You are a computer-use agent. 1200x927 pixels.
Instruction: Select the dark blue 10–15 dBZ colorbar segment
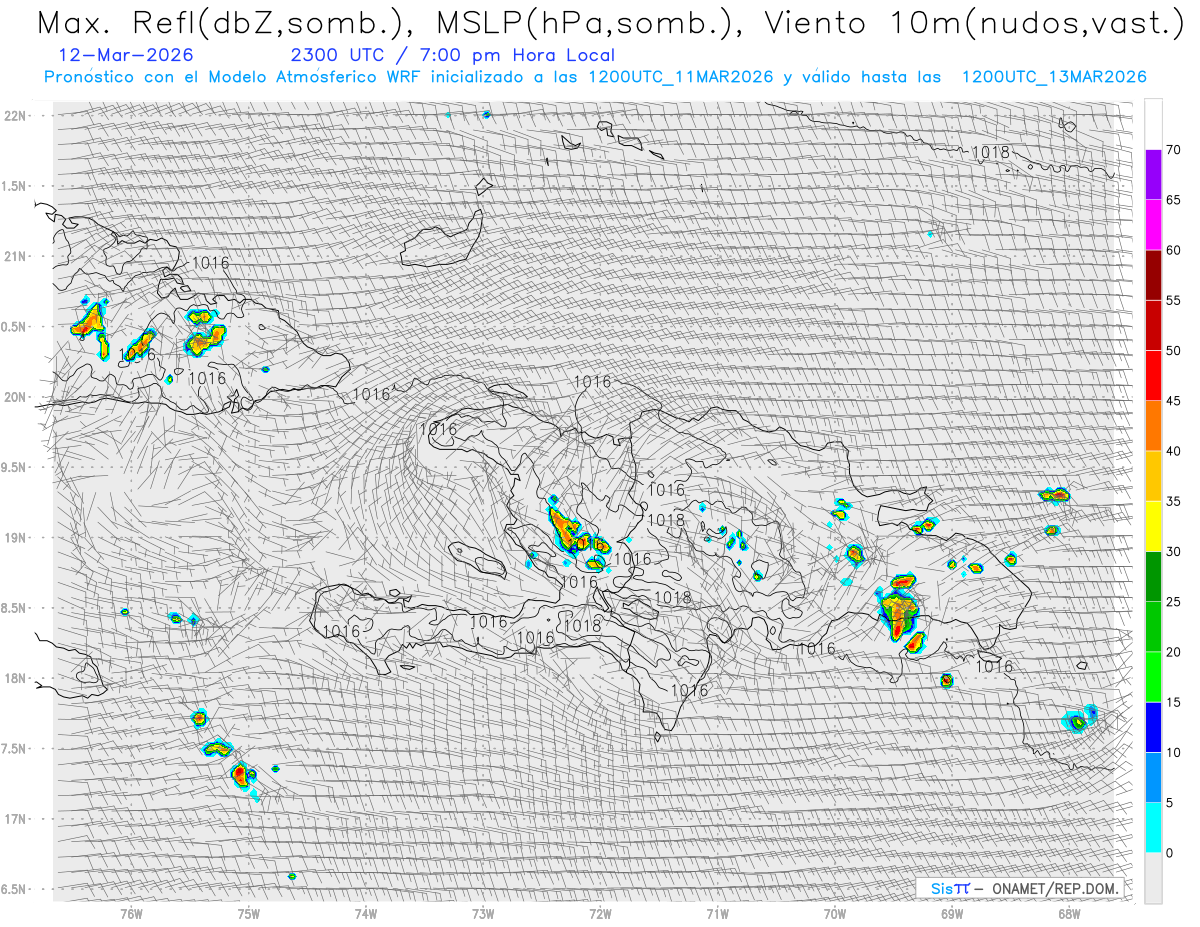(x=1153, y=727)
